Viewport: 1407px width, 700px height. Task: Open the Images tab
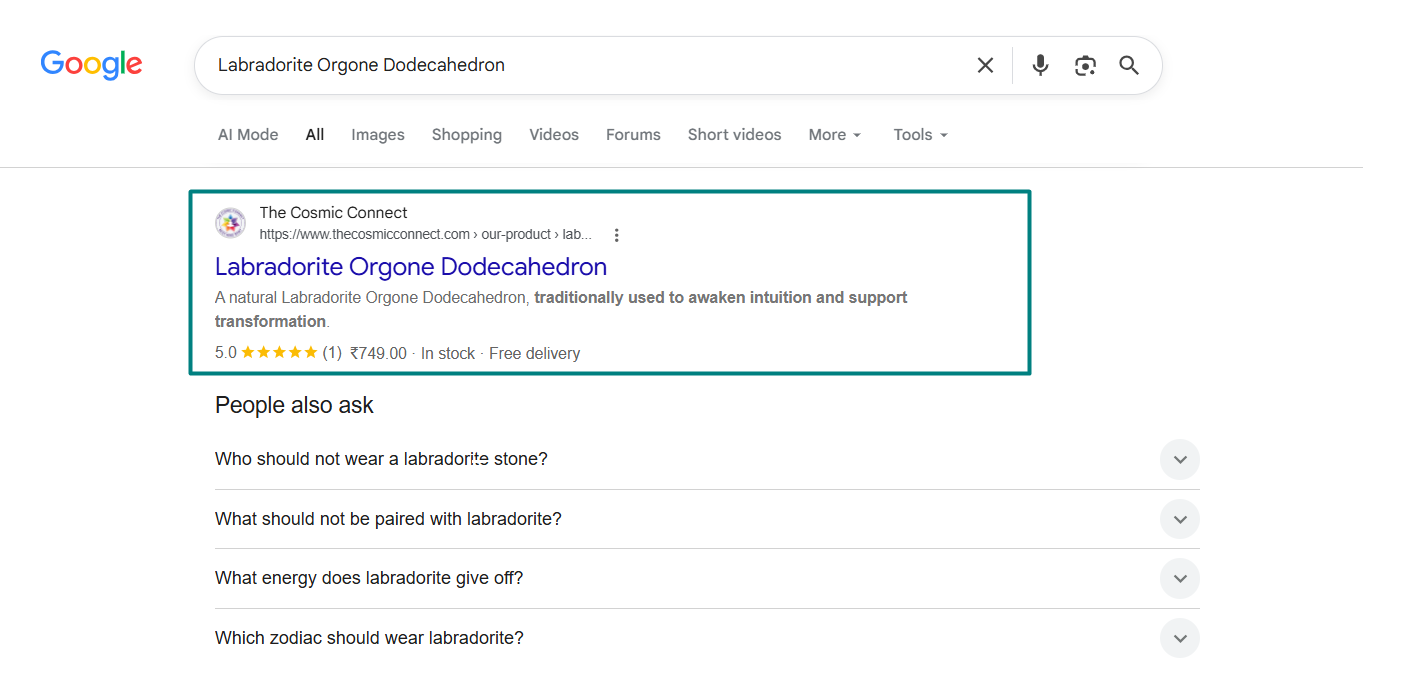point(378,135)
